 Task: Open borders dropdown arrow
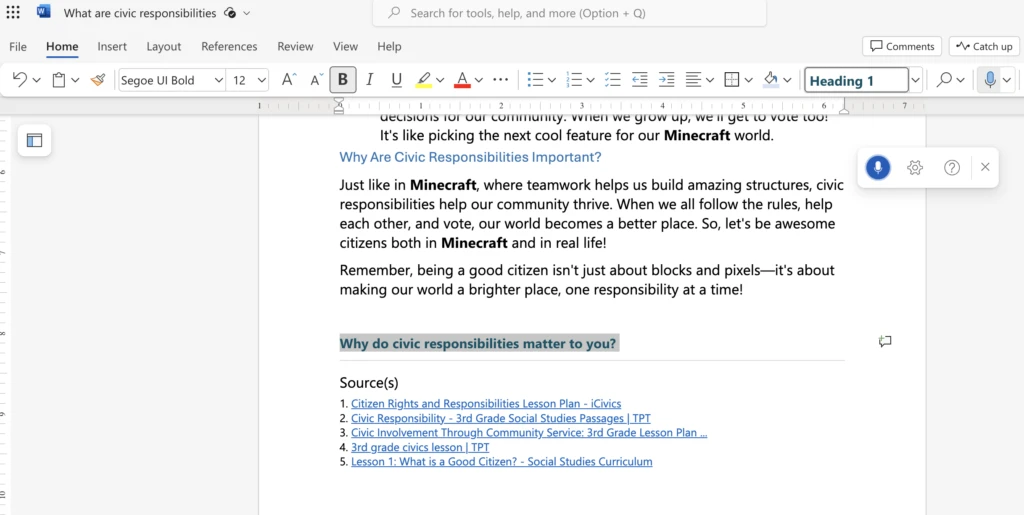(x=748, y=80)
